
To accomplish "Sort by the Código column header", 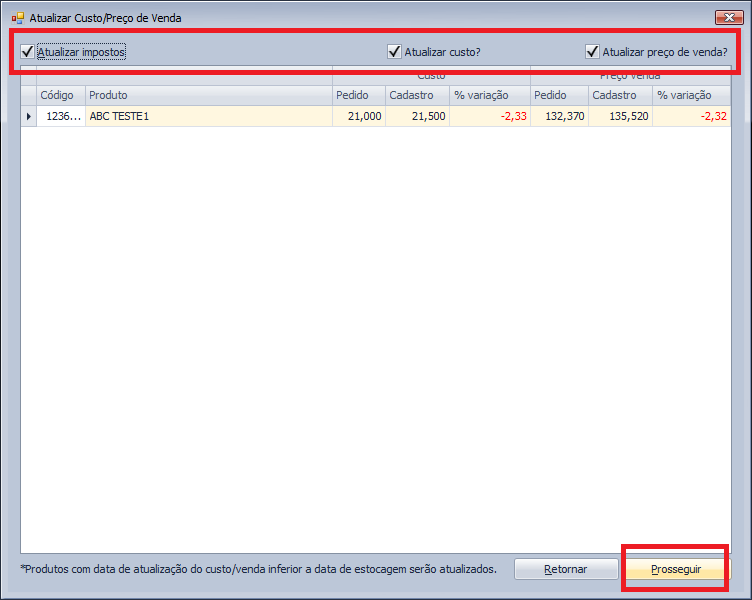I will point(57,96).
